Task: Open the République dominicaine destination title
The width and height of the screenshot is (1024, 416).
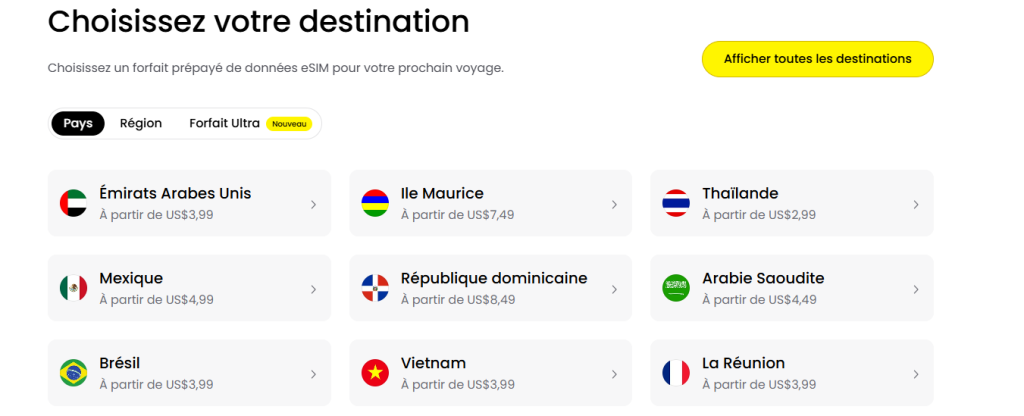Action: coord(494,278)
